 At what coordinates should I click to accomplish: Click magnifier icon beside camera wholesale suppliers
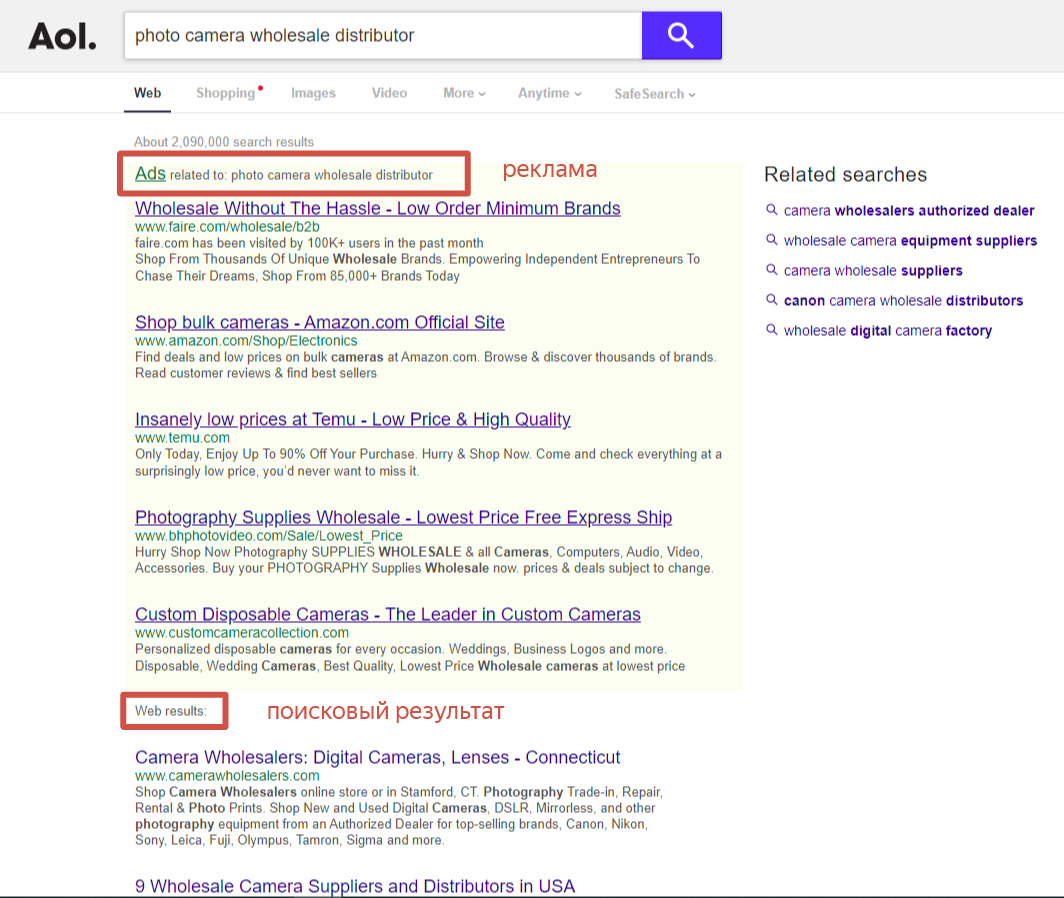772,269
